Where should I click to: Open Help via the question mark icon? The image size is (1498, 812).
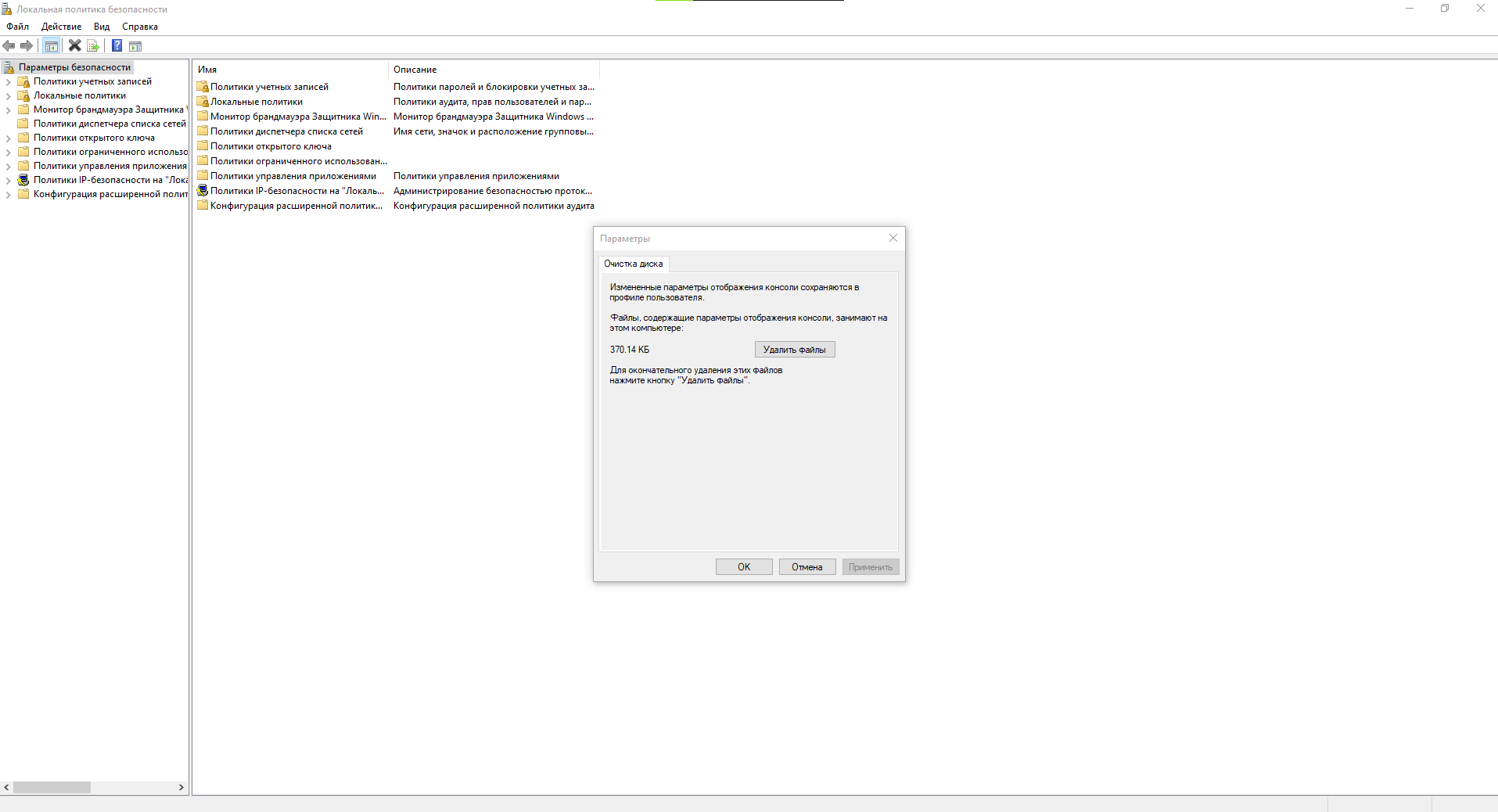tap(117, 46)
